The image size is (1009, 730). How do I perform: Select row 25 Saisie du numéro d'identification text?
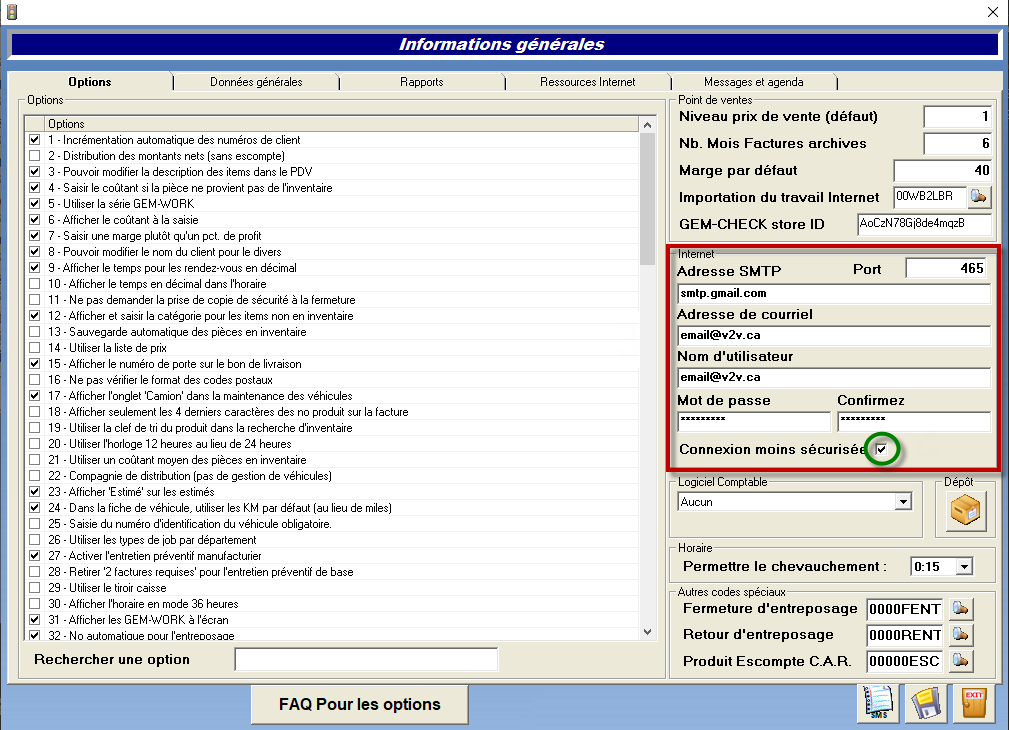click(190, 524)
